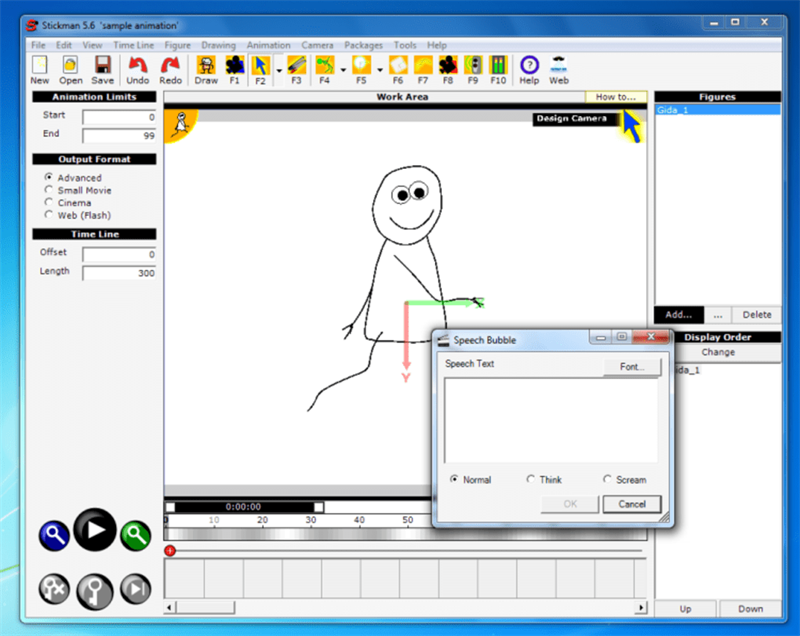Viewport: 800px width, 636px height.
Task: Click the red timeline playhead marker
Action: [x=170, y=550]
